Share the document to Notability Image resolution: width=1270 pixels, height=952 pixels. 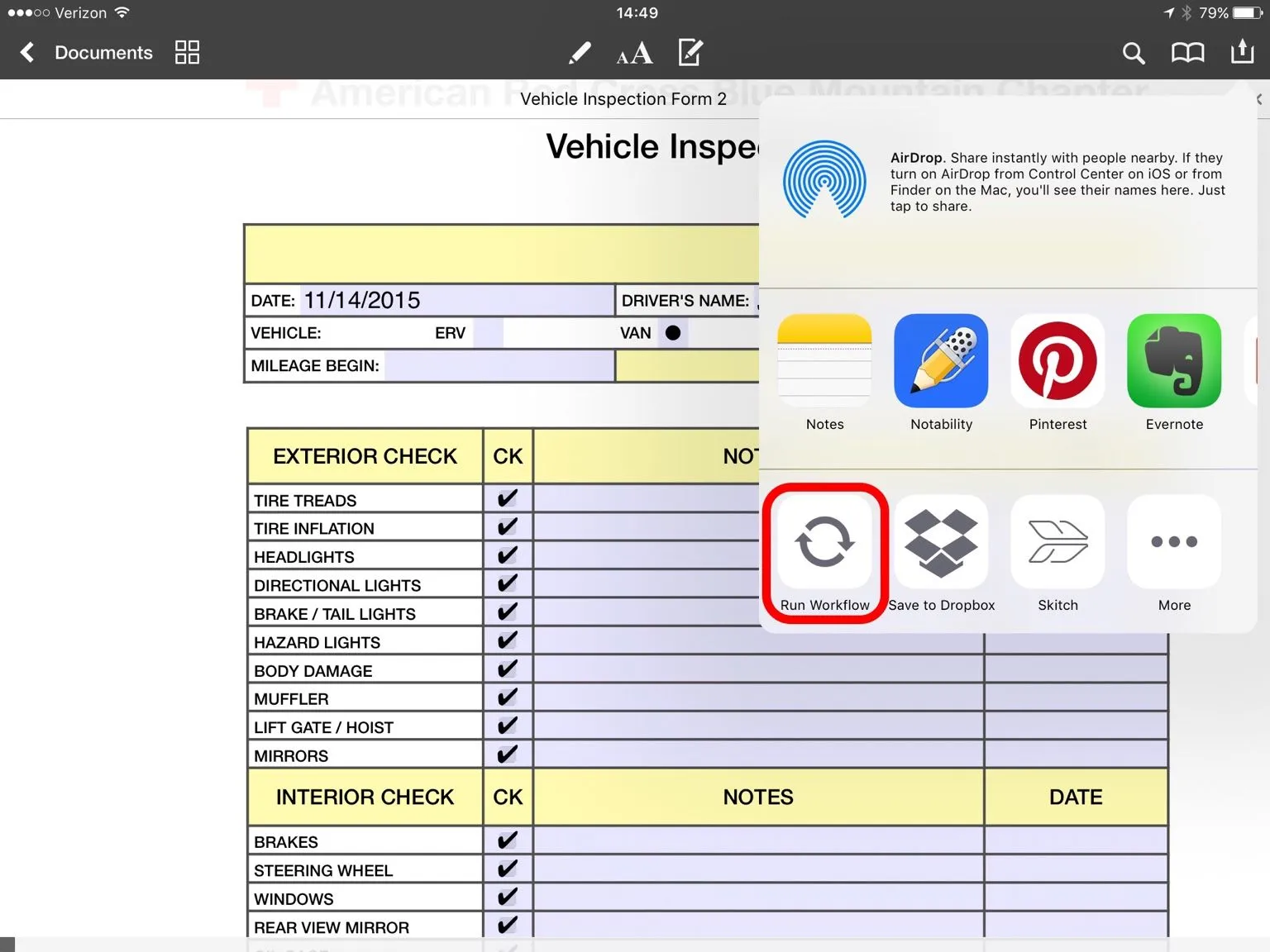[941, 361]
